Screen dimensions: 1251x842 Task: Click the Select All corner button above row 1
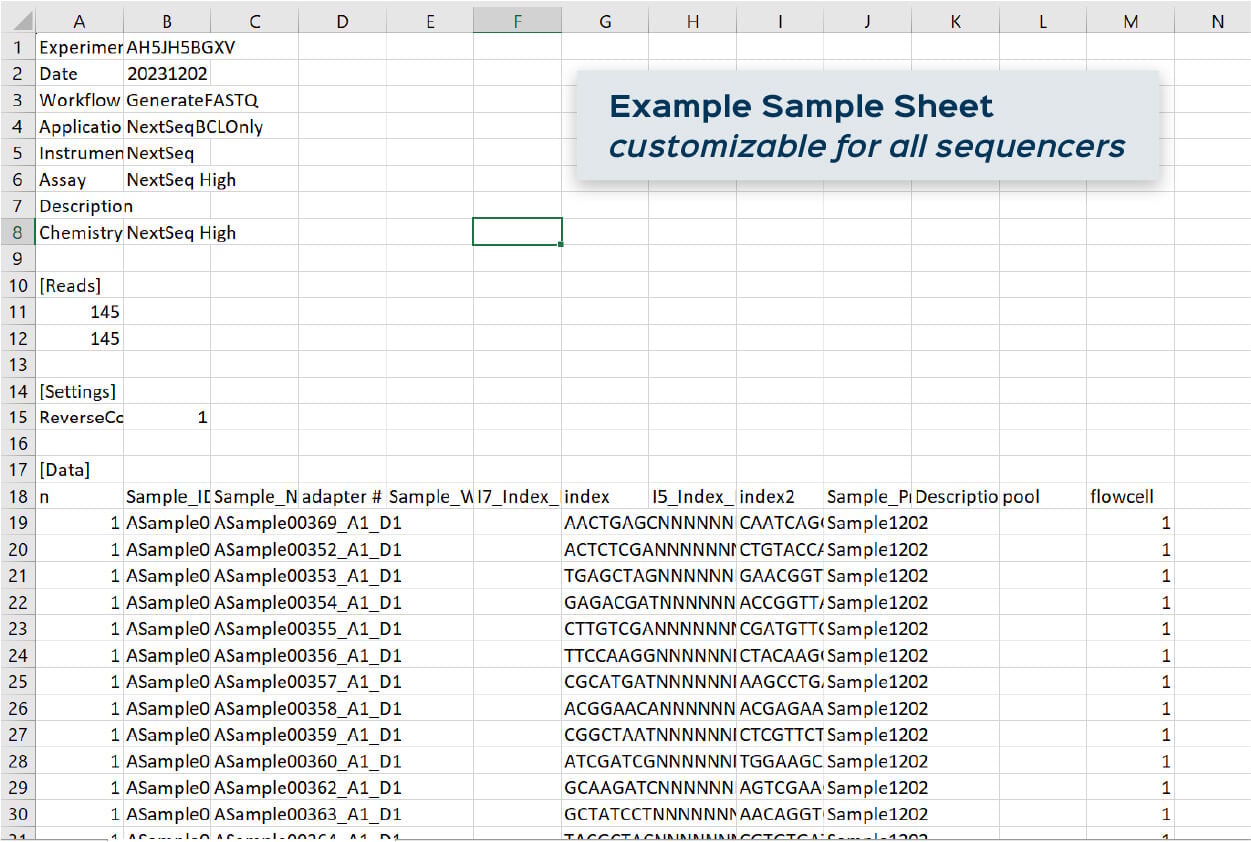(18, 20)
